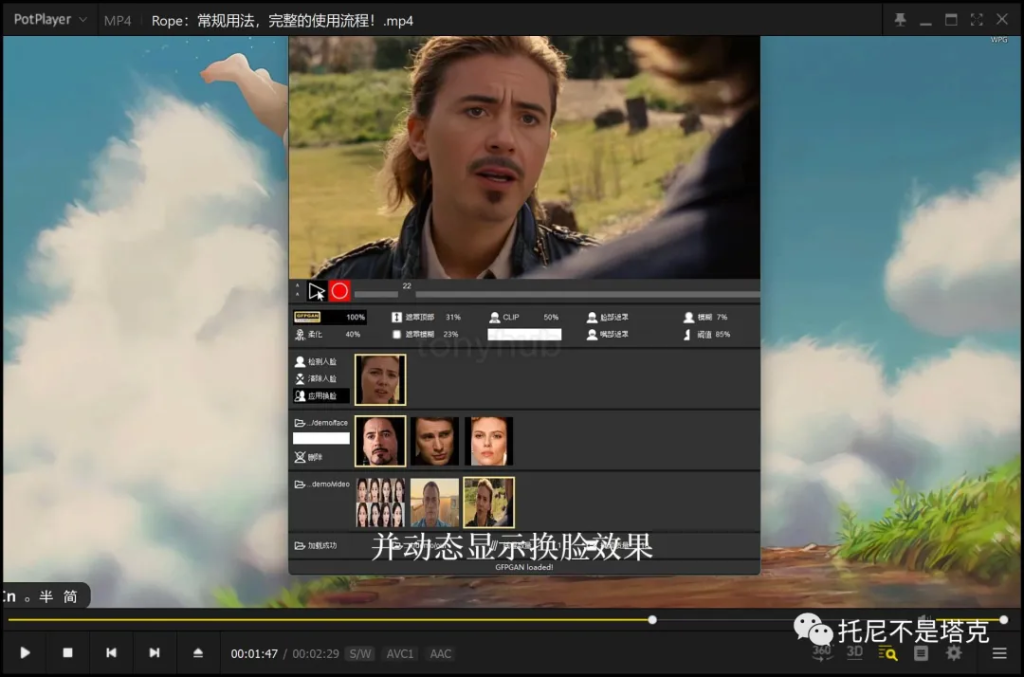This screenshot has height=677, width=1024.
Task: Skip to the next file
Action: (154, 653)
